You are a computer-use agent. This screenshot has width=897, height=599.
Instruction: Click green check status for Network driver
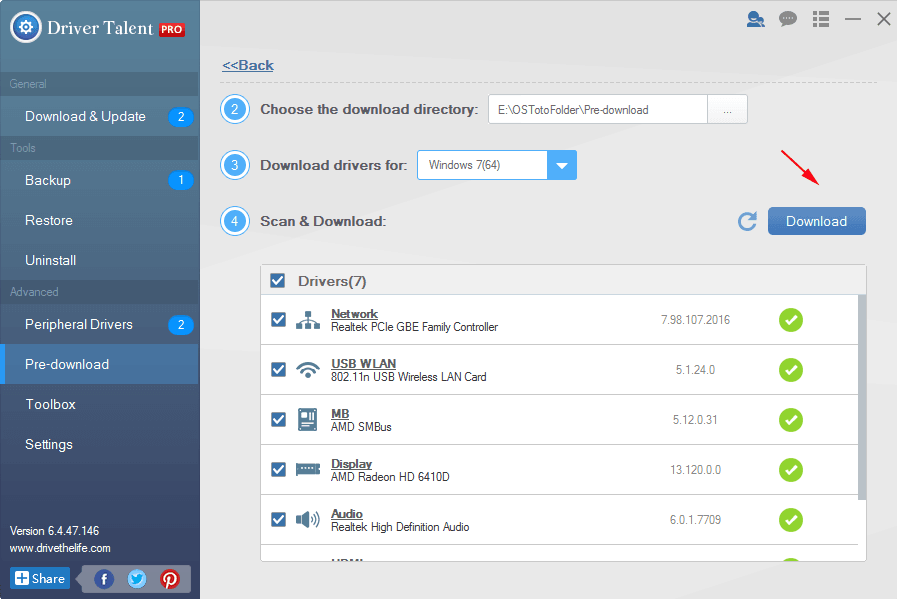click(x=791, y=320)
